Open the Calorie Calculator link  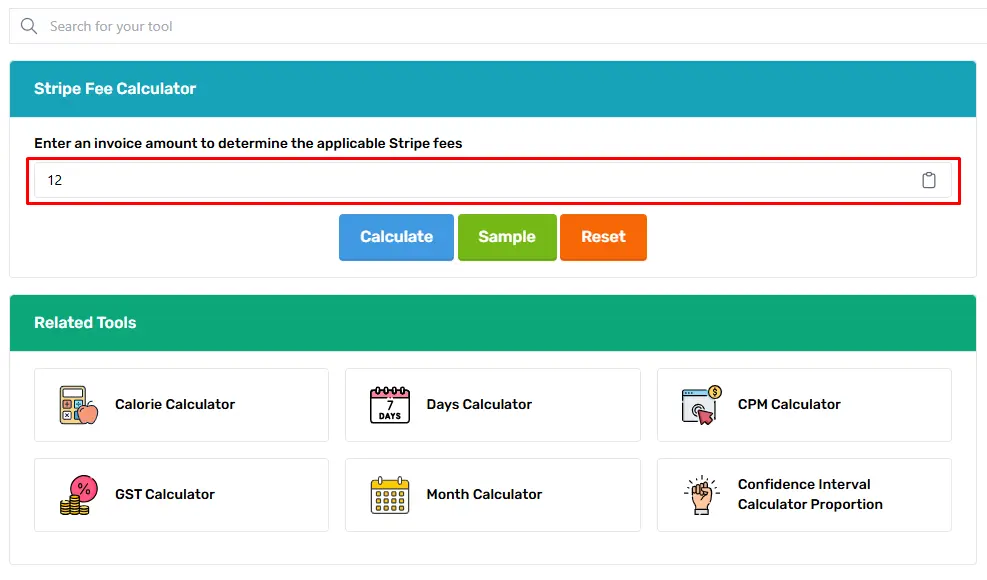point(175,404)
